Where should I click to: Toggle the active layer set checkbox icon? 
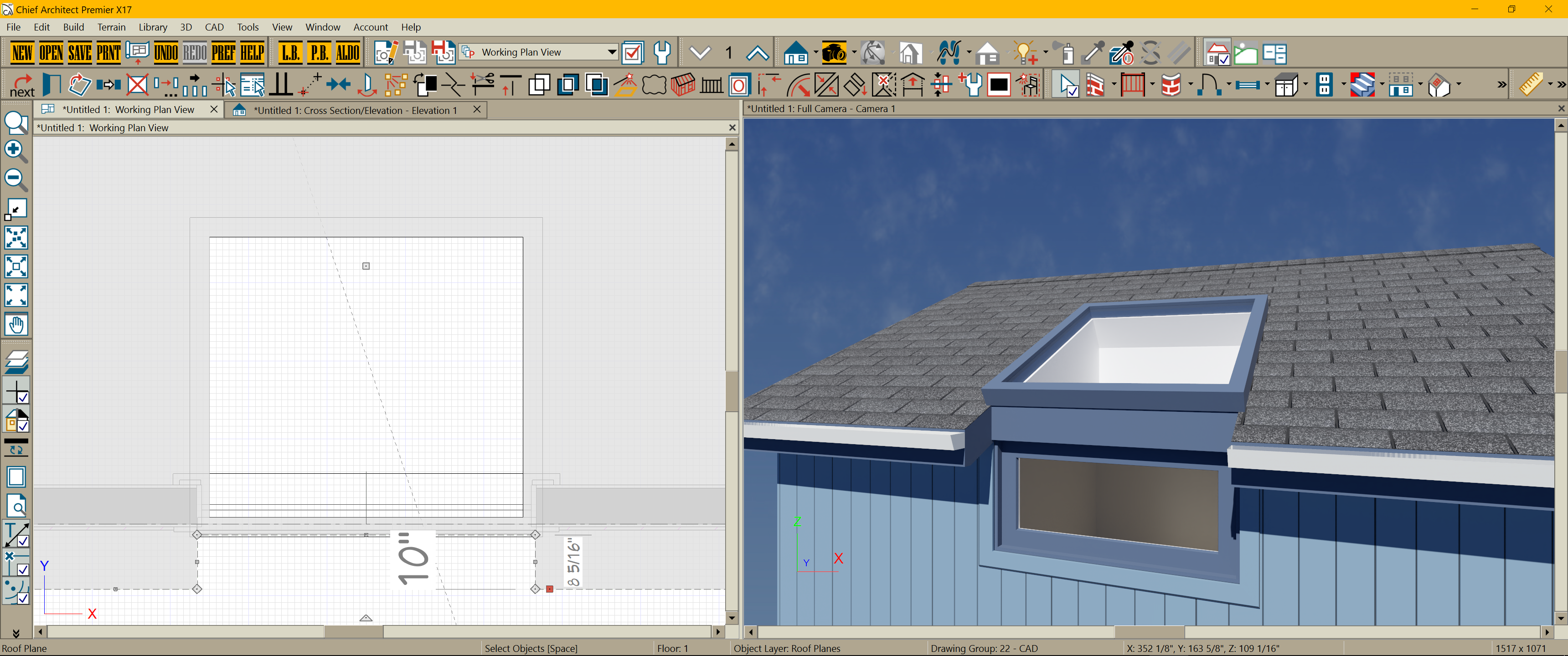point(632,53)
